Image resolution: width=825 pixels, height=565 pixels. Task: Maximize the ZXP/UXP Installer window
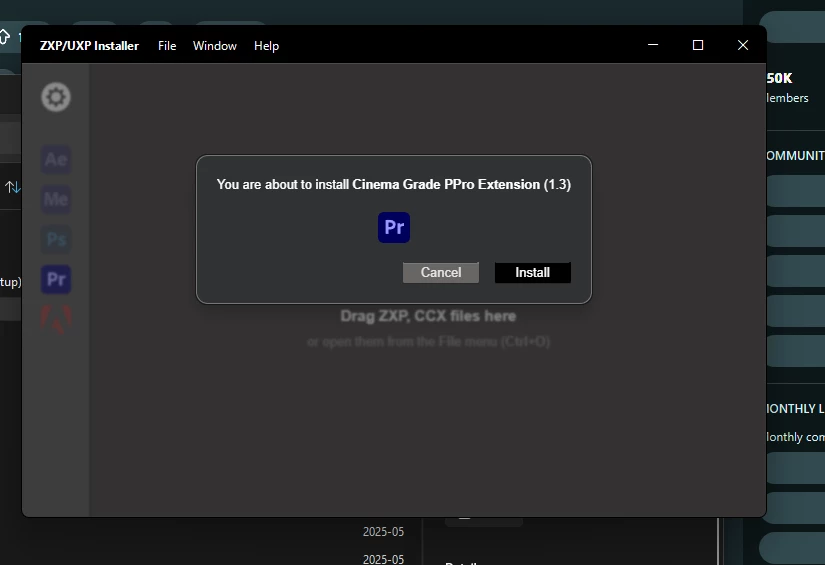pos(698,45)
